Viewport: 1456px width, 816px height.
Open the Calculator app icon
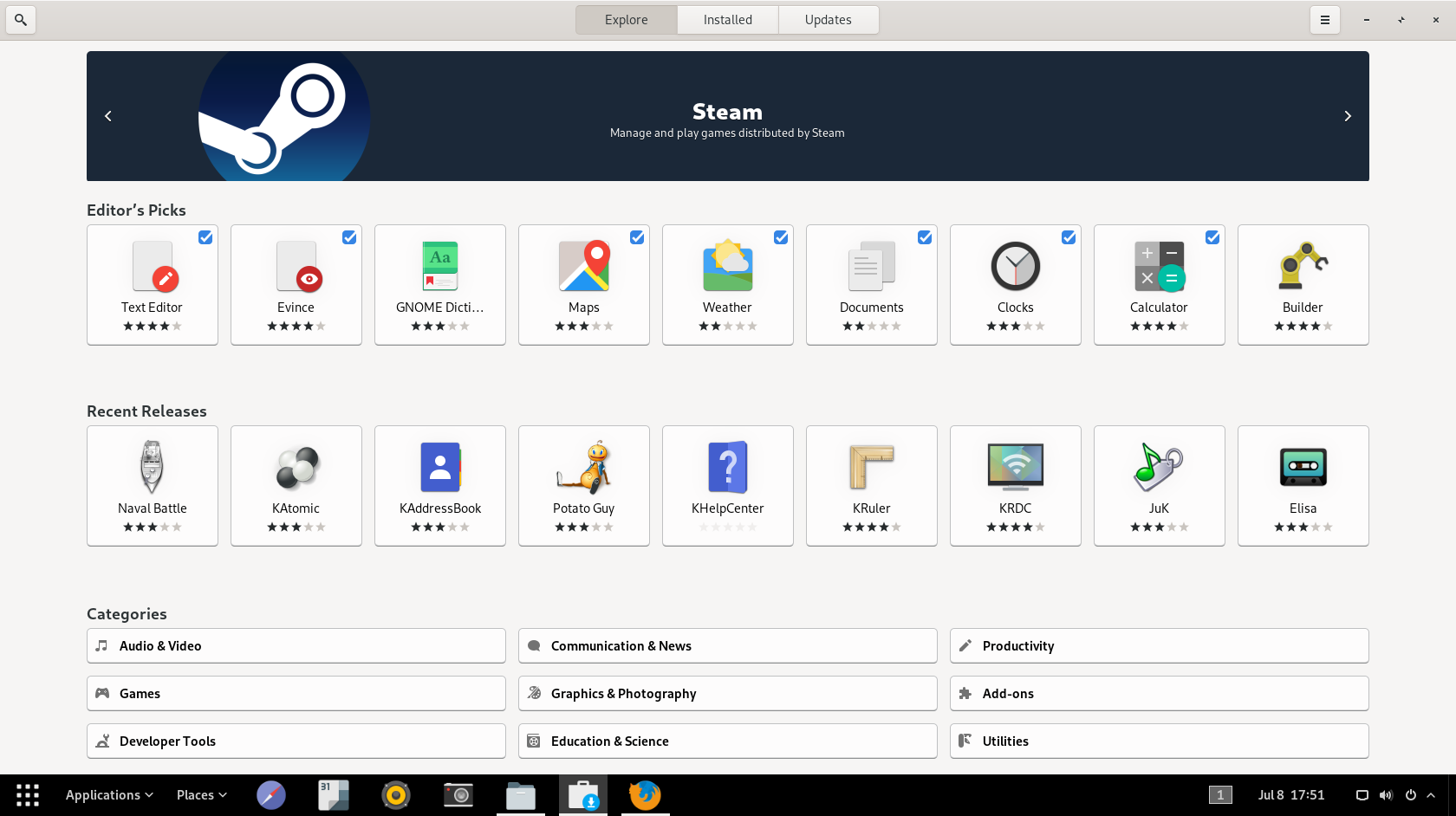(x=1160, y=266)
